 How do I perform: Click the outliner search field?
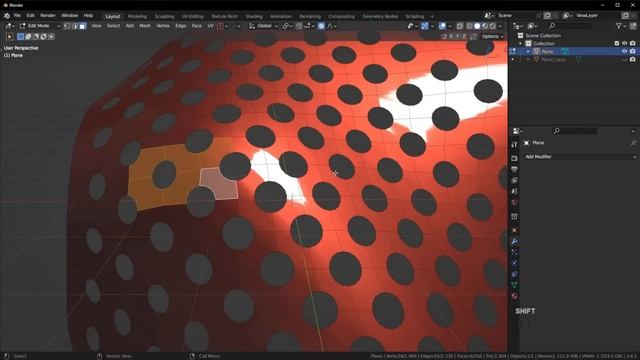click(570, 26)
